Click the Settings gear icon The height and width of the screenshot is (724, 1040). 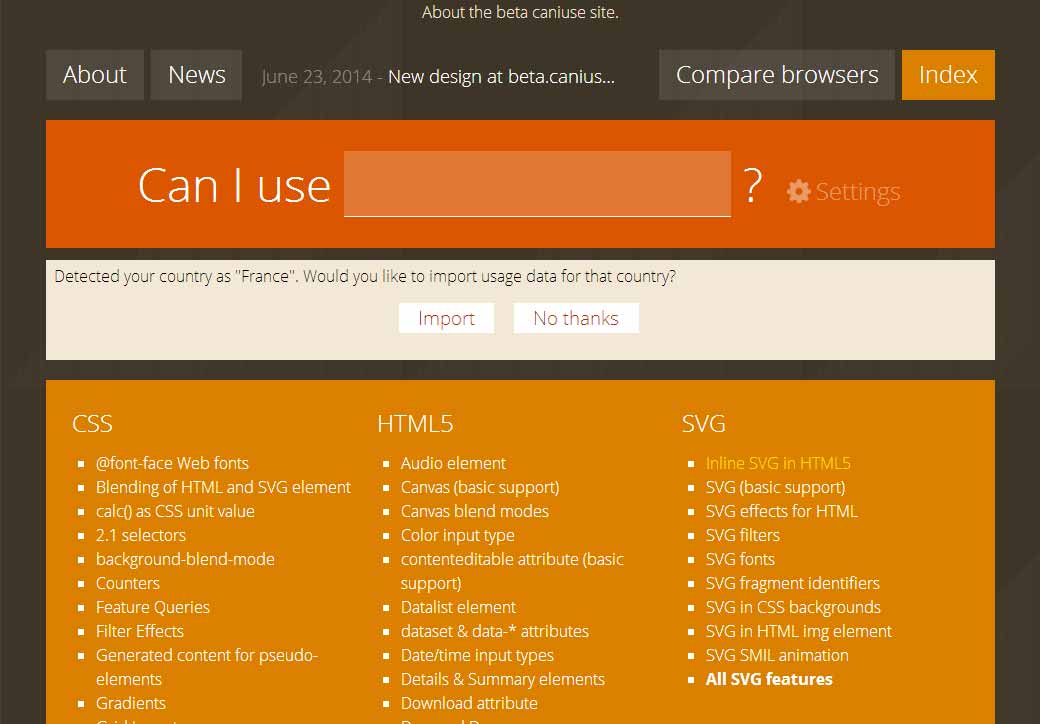[x=798, y=191]
